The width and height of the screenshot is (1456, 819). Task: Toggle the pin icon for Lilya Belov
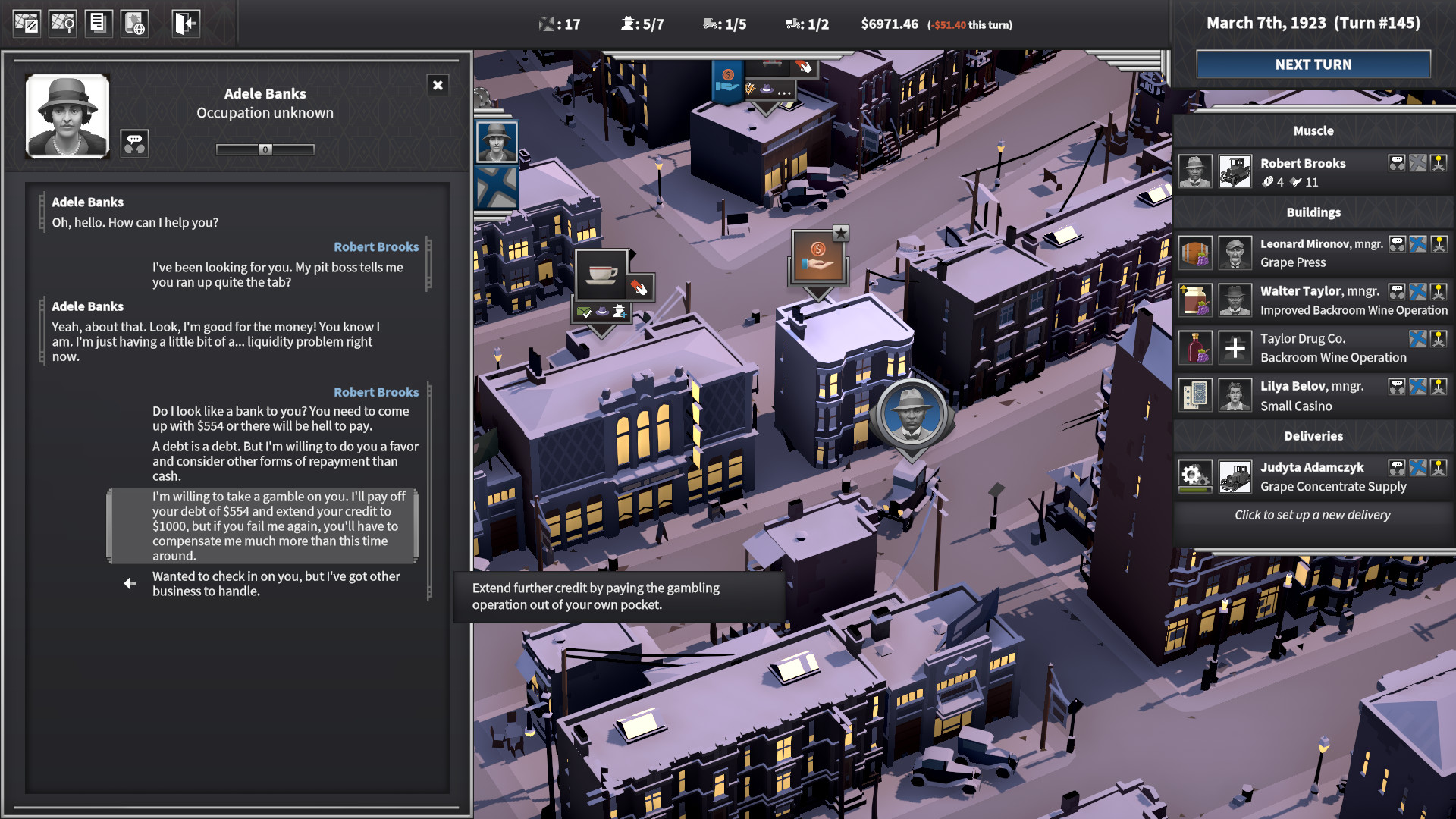point(1440,385)
